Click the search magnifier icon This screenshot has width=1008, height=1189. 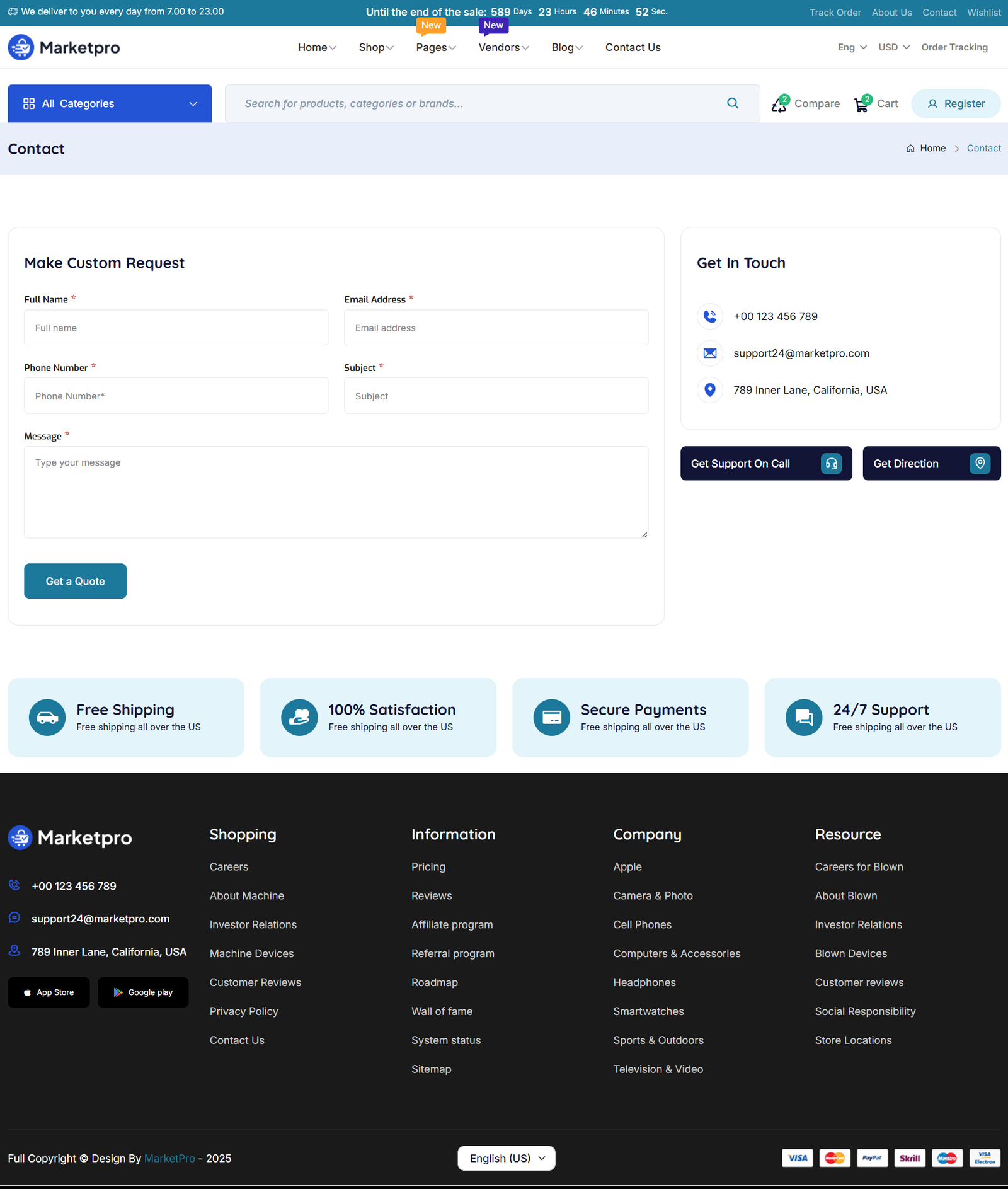[x=732, y=103]
